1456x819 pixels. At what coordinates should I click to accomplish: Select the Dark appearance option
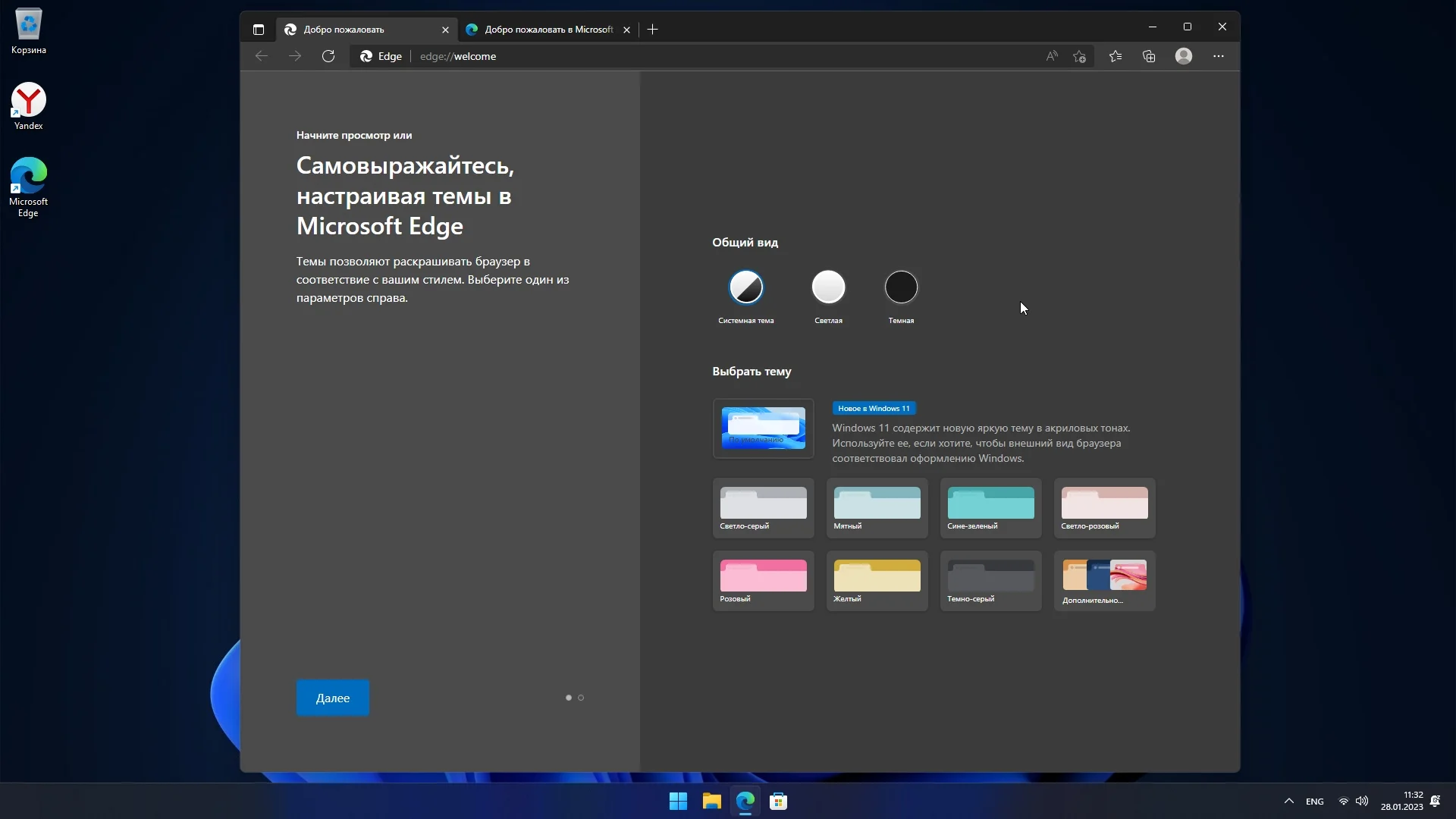[901, 287]
